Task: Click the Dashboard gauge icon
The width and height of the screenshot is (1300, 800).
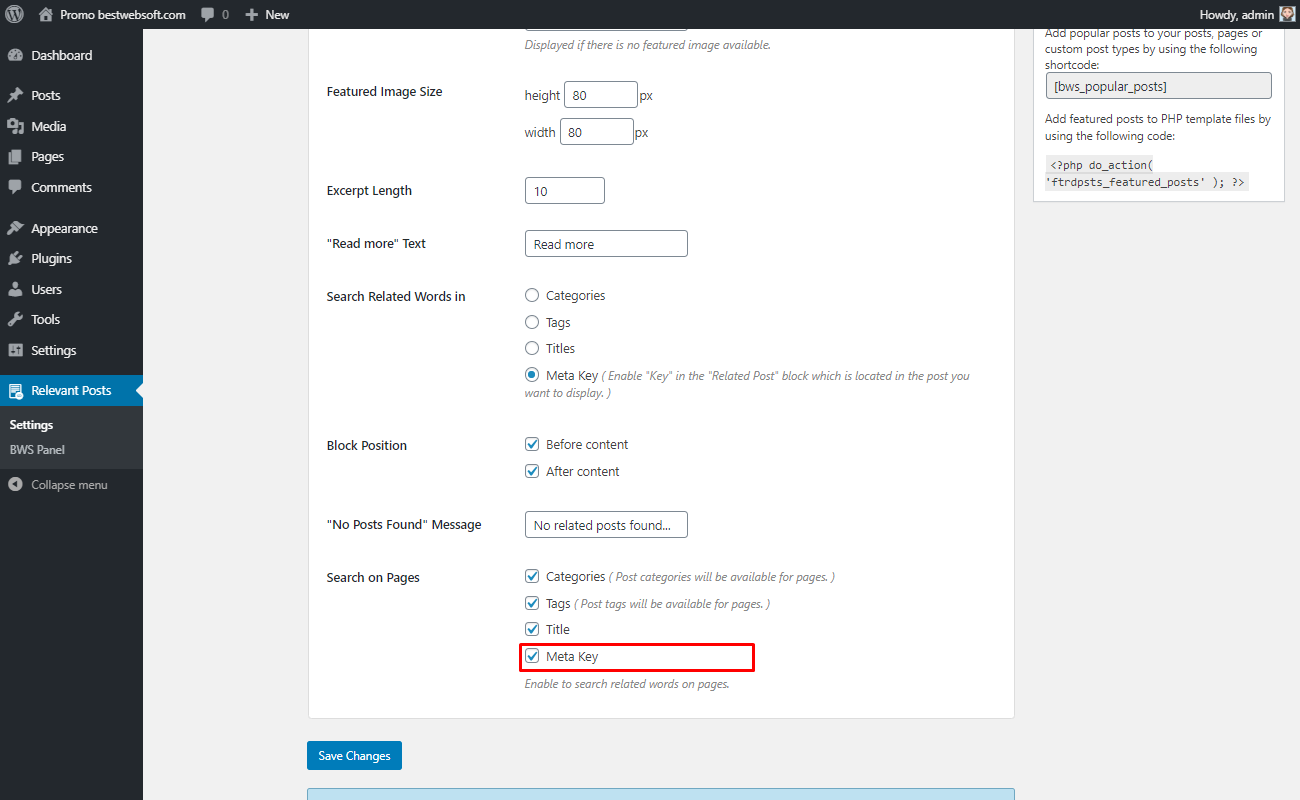Action: pos(15,55)
